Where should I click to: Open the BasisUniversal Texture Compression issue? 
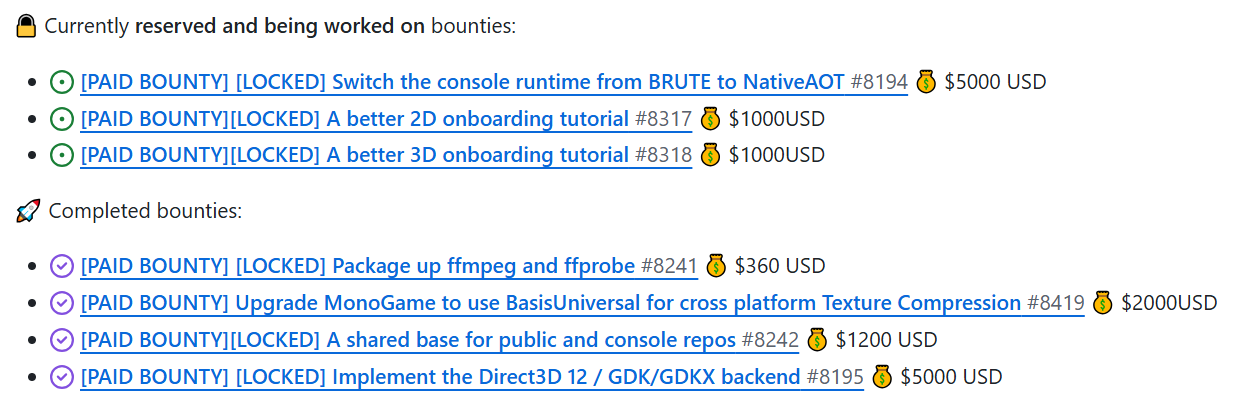click(550, 303)
